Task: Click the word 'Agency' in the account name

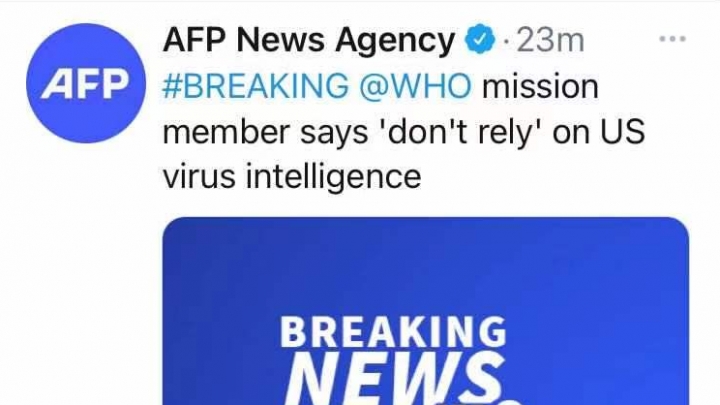Action: [x=395, y=42]
